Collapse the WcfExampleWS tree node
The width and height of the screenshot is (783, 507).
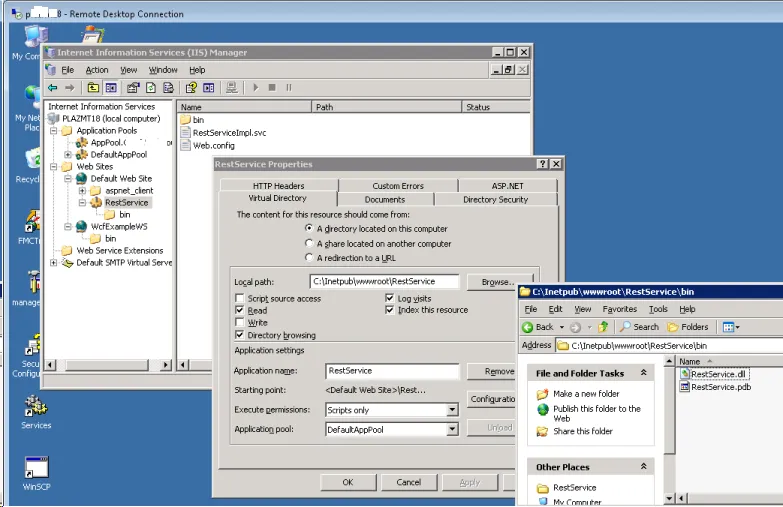click(67, 227)
